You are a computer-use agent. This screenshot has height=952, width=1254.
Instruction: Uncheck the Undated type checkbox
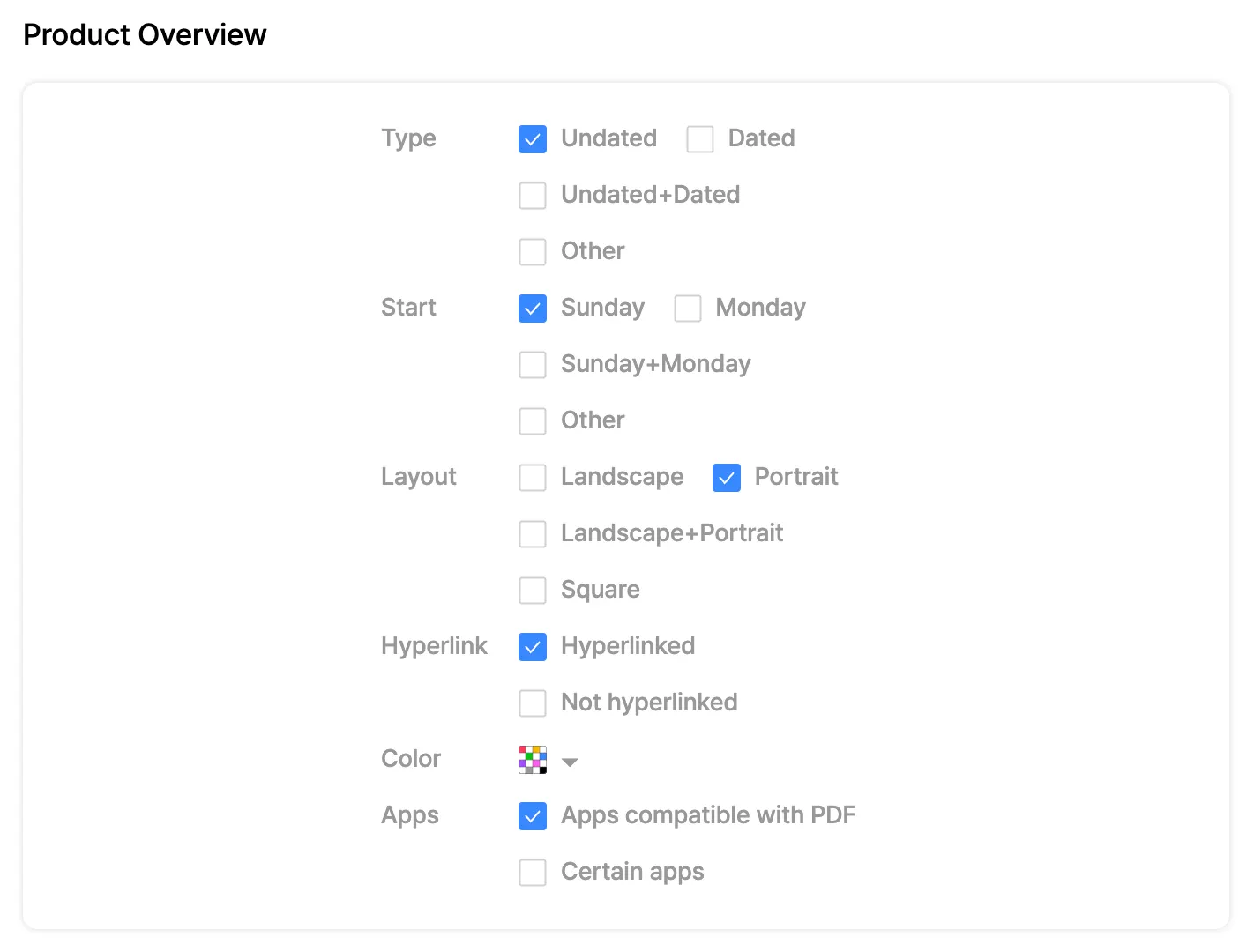pyautogui.click(x=533, y=139)
